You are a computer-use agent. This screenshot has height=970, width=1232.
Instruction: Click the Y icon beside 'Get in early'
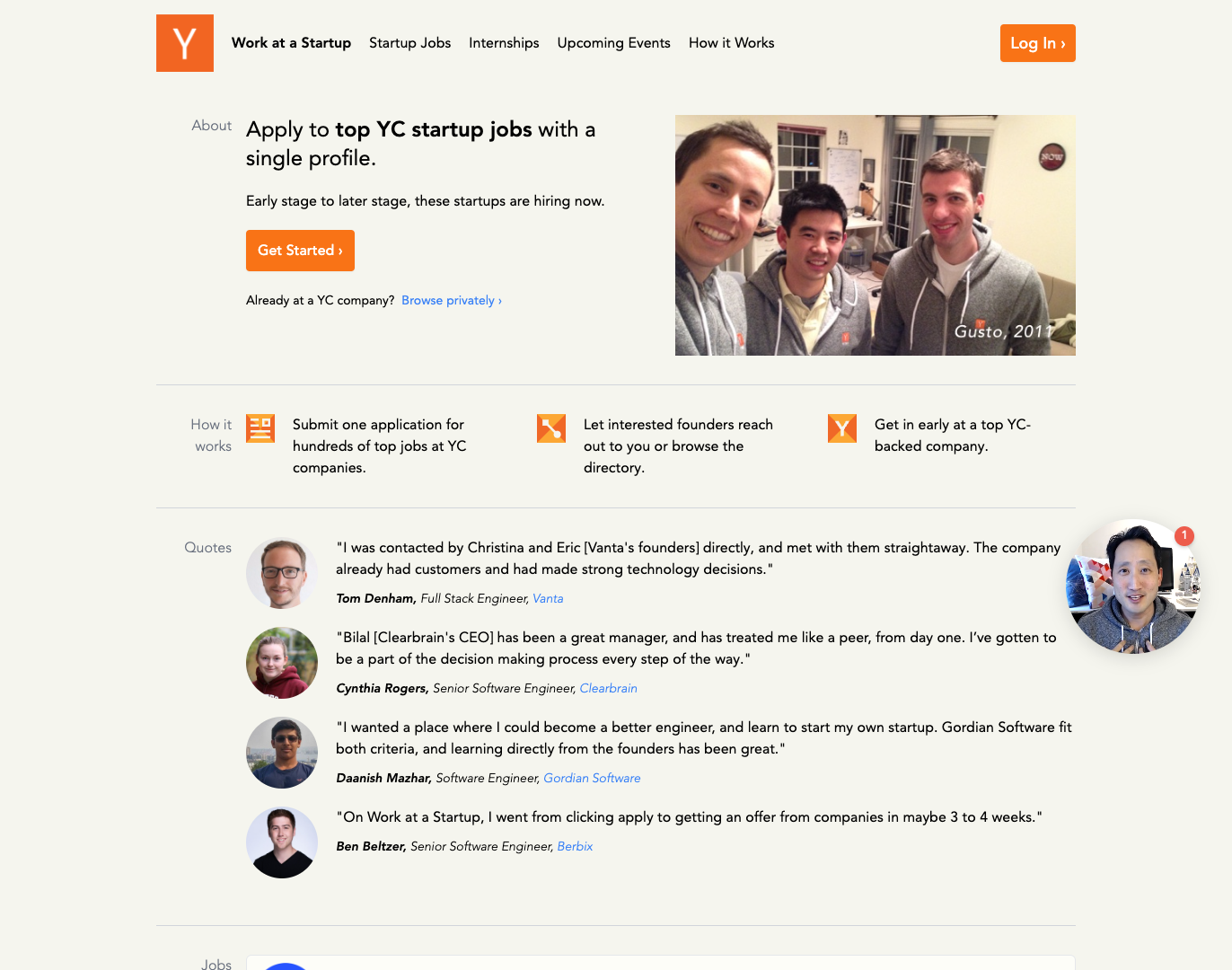pyautogui.click(x=841, y=428)
